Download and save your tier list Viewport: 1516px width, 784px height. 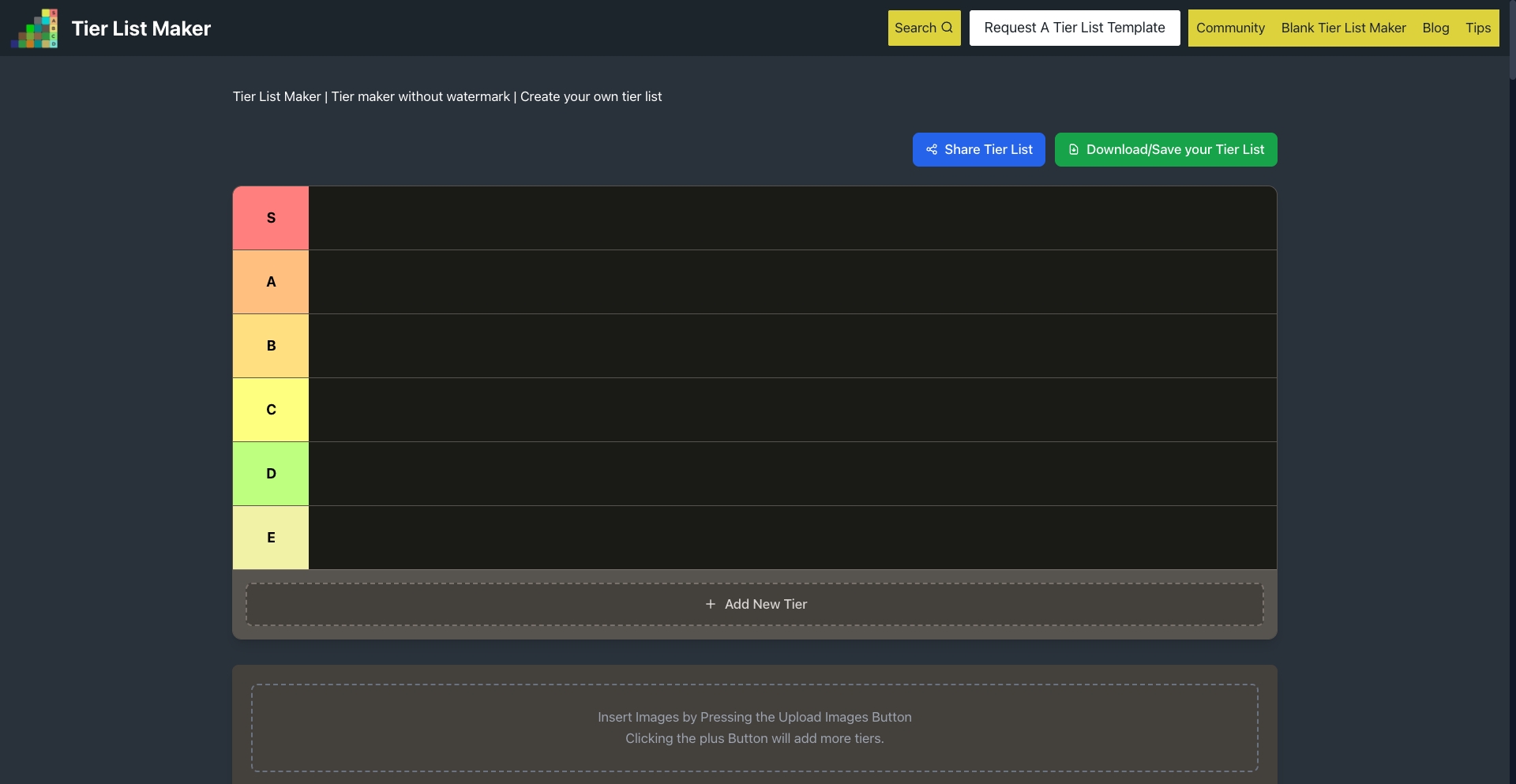[x=1166, y=149]
